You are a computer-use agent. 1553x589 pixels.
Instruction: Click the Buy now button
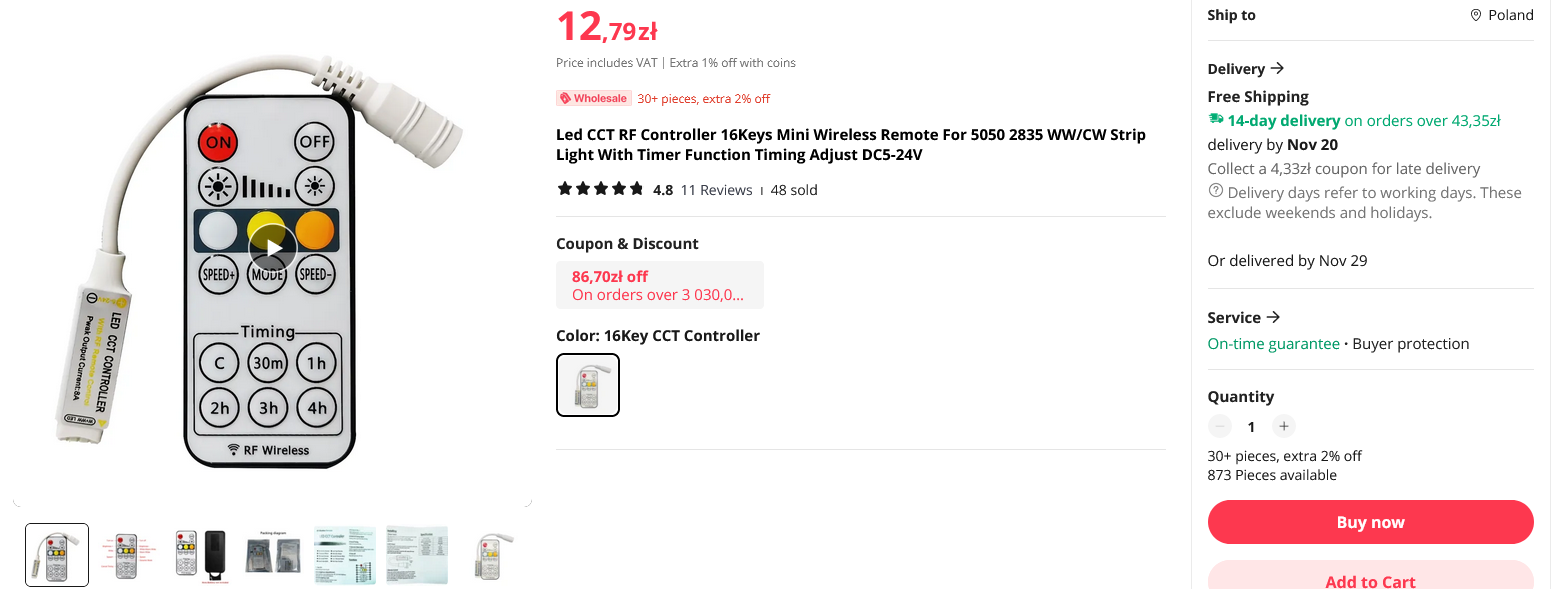[1370, 522]
